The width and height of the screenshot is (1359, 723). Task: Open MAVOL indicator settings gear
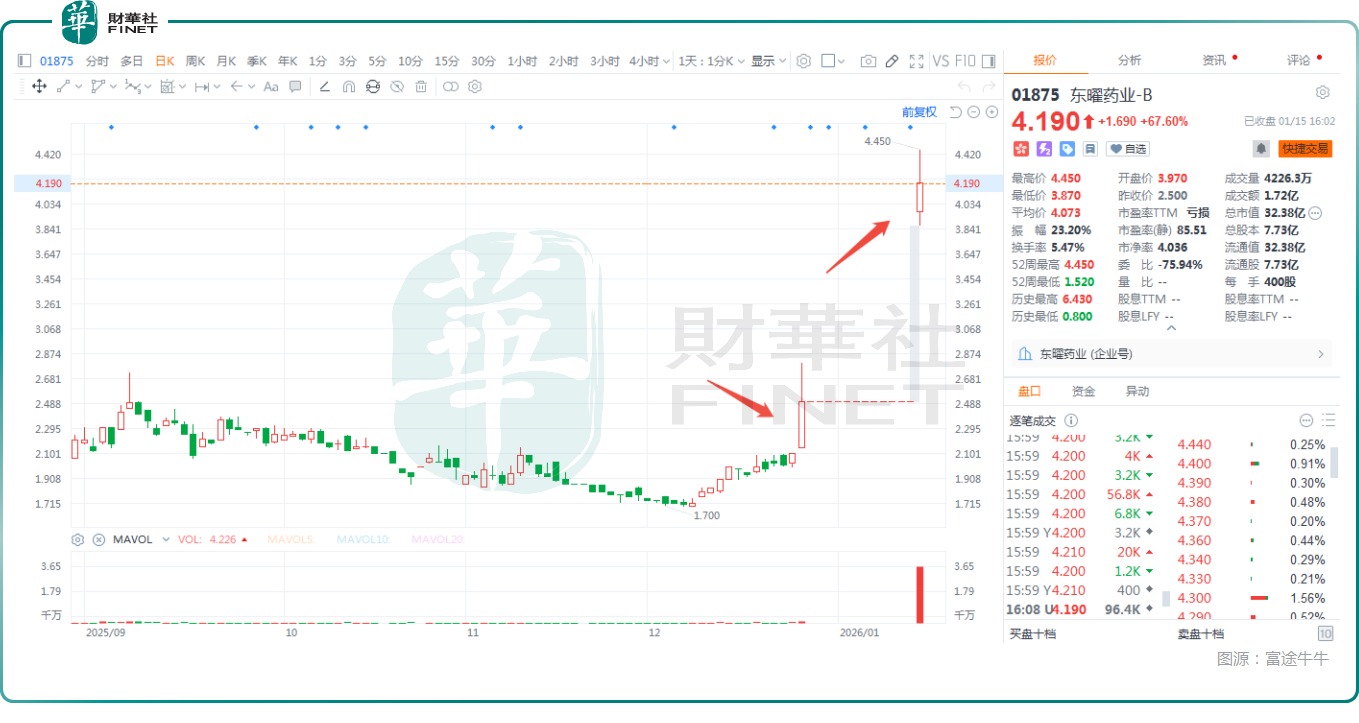[78, 540]
